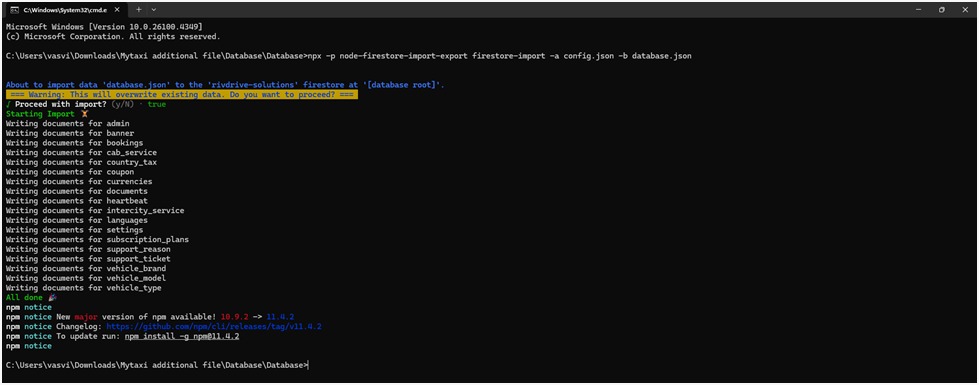Click the empty title bar drag area
Image resolution: width=979 pixels, height=385 pixels.
(x=531, y=10)
